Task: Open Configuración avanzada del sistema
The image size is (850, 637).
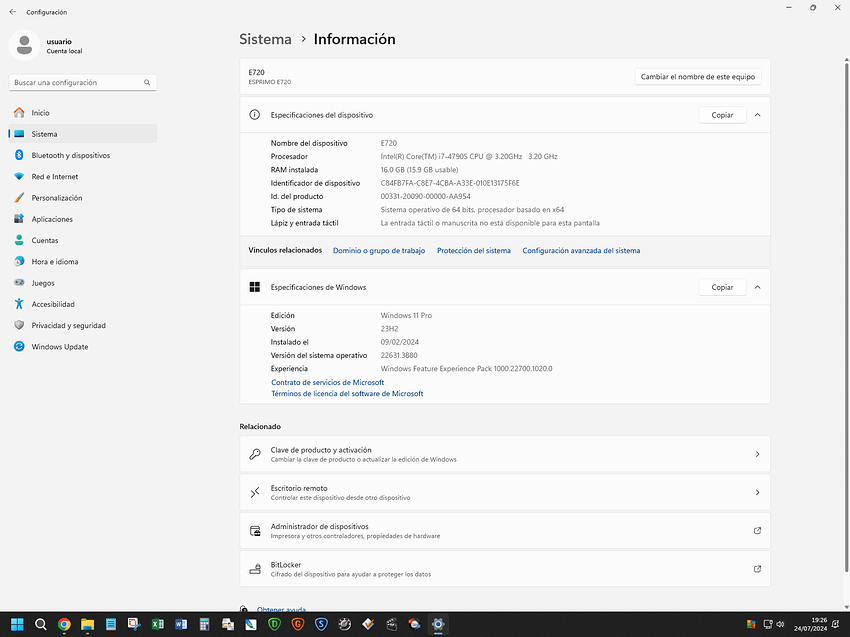Action: [581, 250]
